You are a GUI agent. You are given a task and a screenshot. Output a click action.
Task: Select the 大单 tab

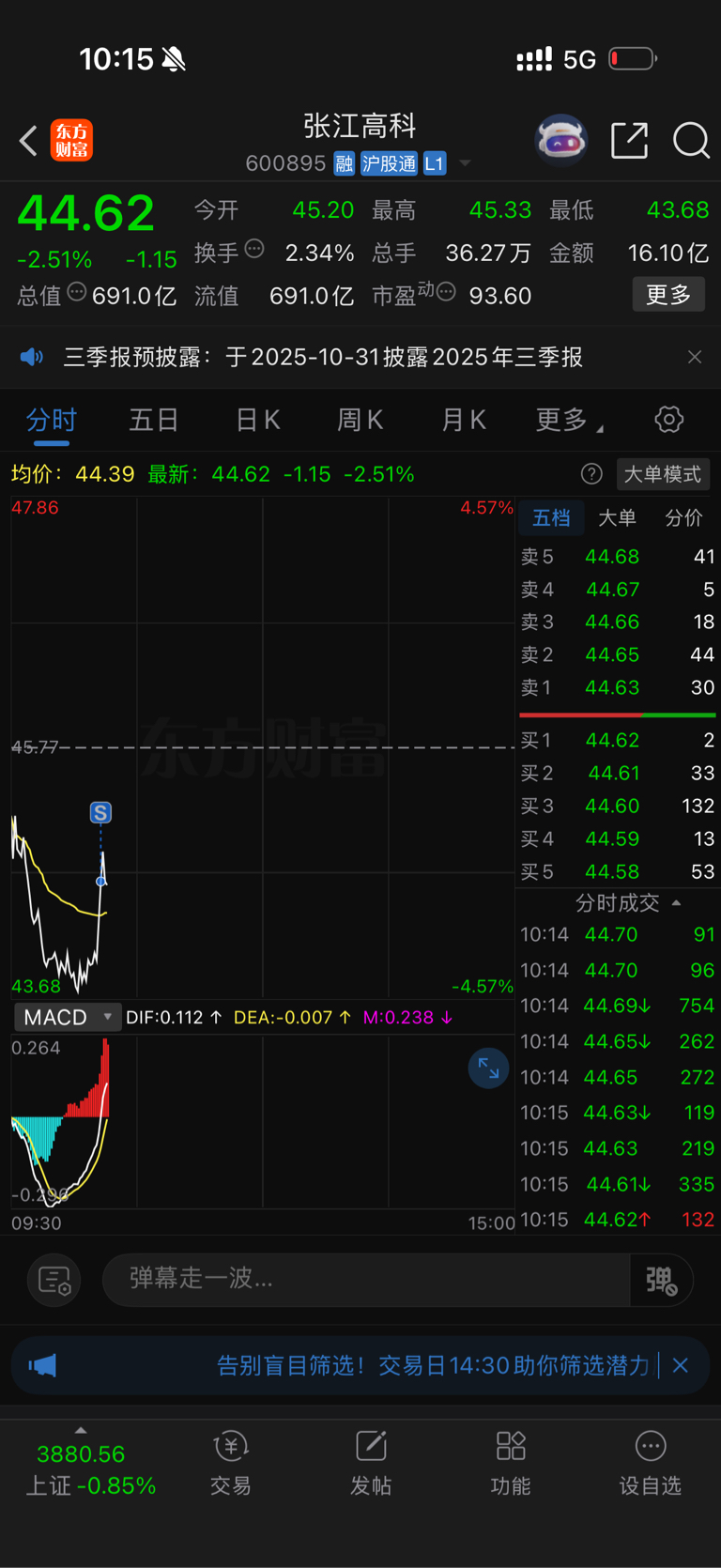tap(617, 517)
